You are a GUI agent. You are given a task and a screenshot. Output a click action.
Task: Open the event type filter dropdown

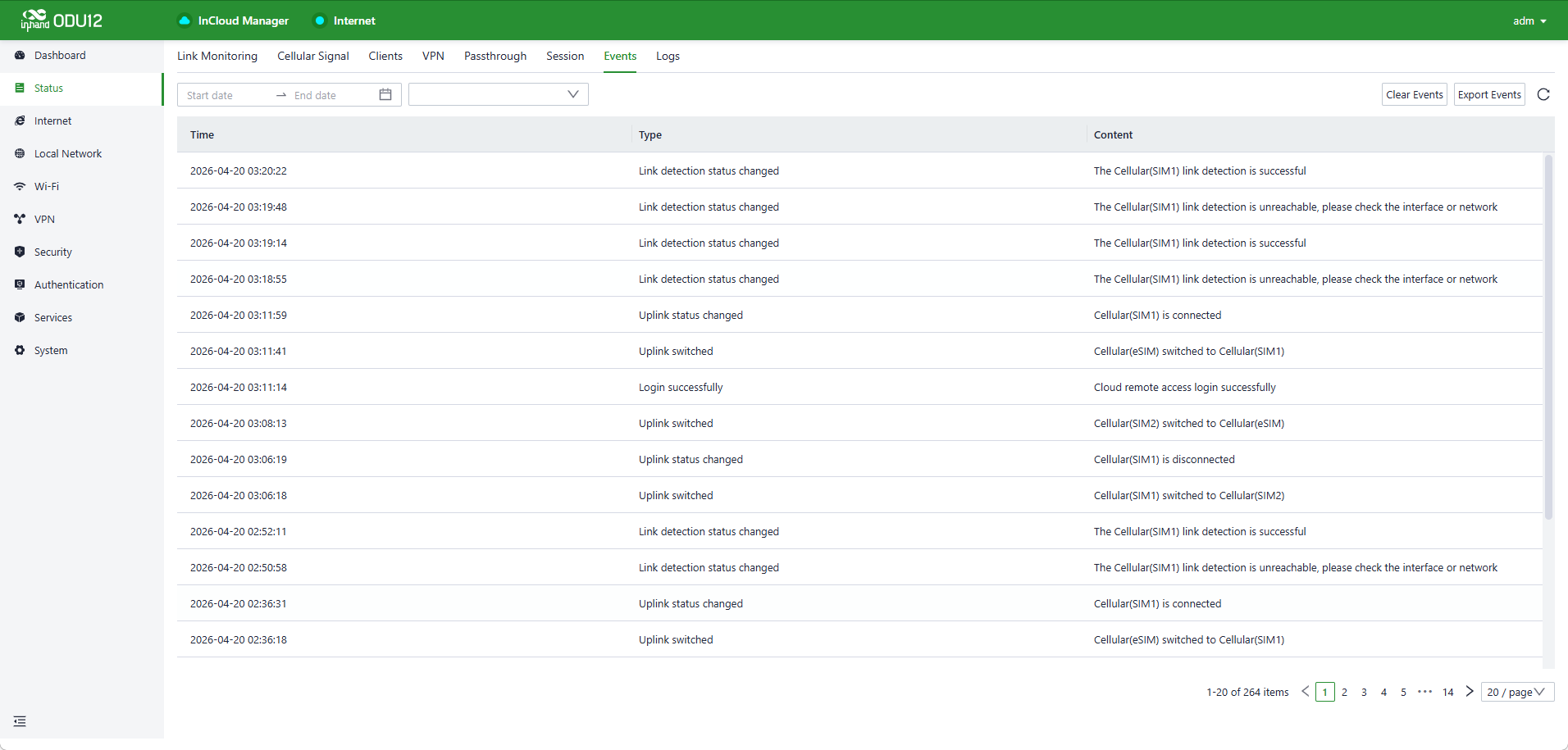point(498,95)
